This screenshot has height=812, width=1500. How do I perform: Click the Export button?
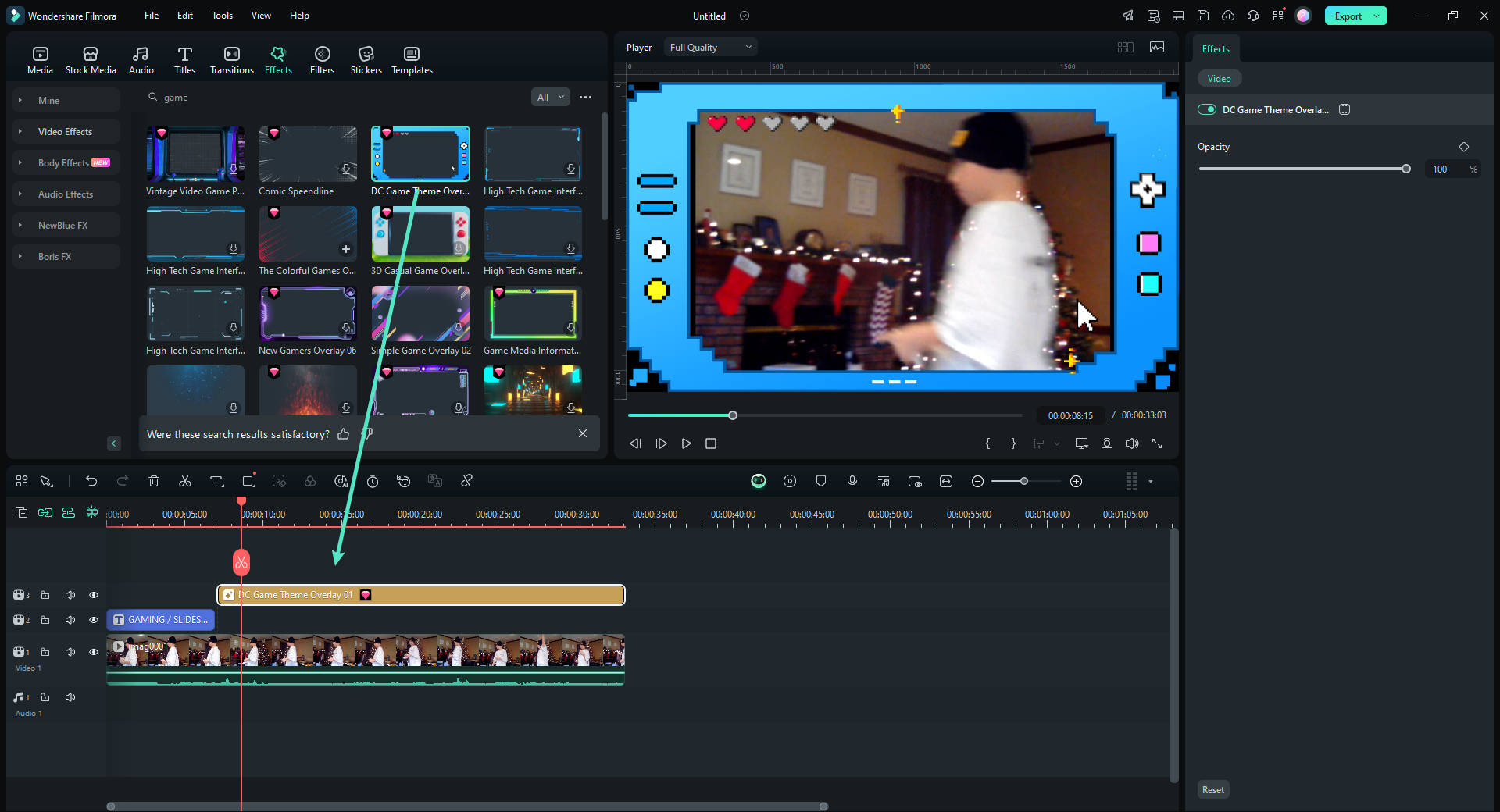click(1348, 16)
